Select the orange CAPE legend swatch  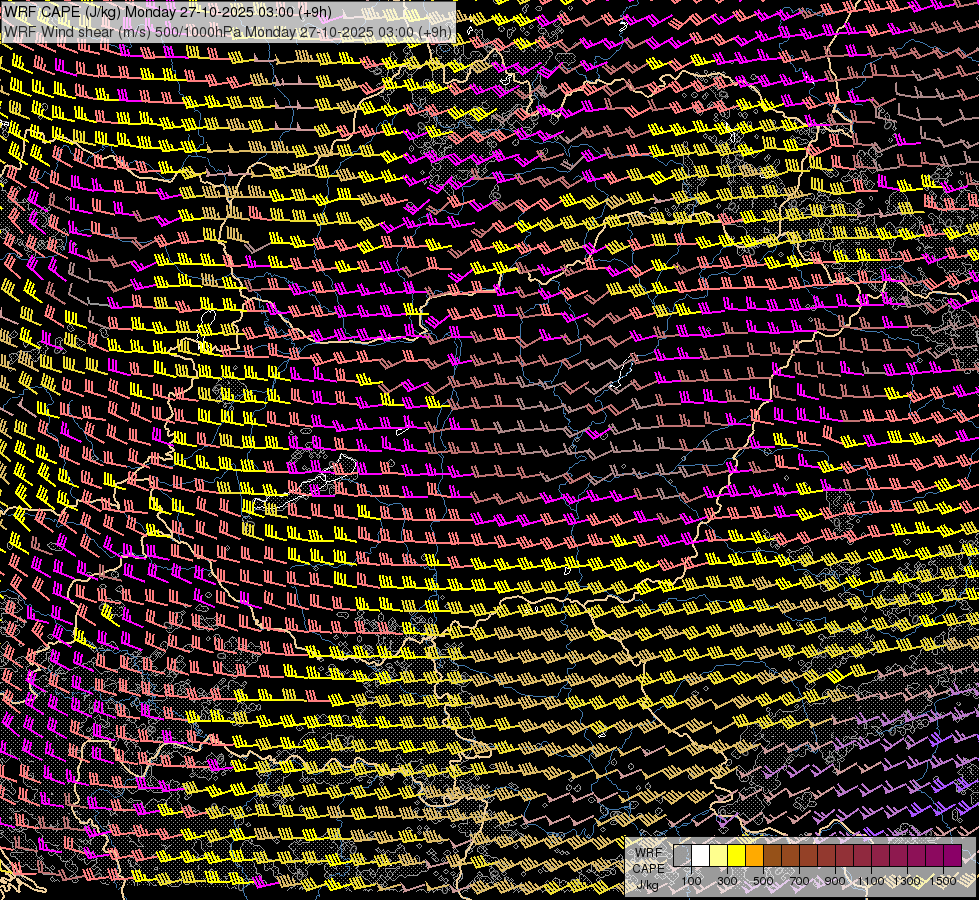(754, 855)
